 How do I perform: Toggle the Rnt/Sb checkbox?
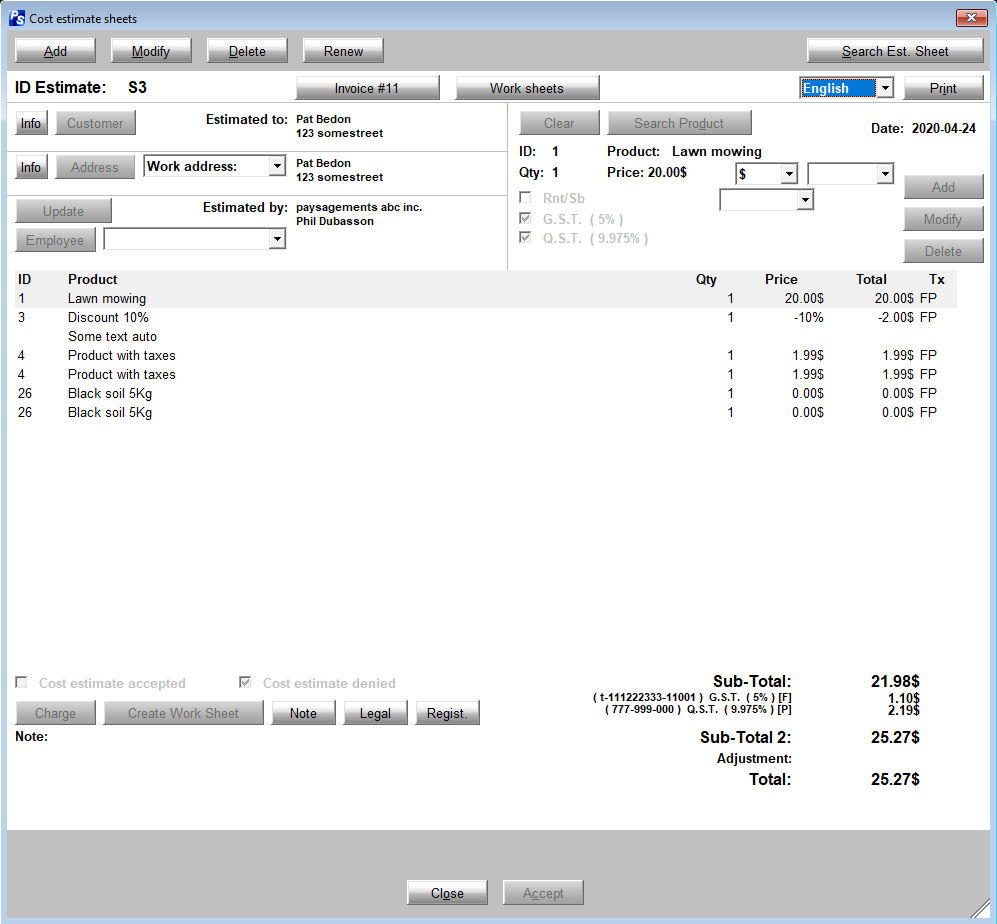526,198
